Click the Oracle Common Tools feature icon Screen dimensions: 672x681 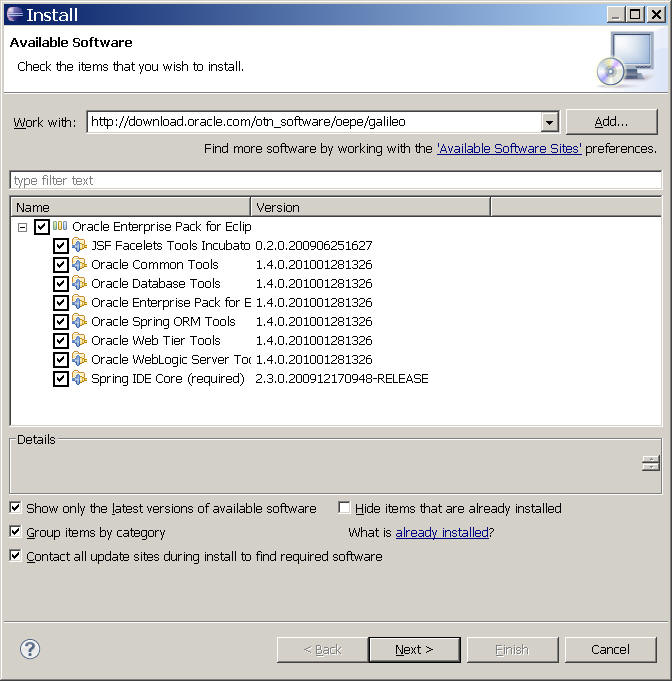click(x=79, y=264)
